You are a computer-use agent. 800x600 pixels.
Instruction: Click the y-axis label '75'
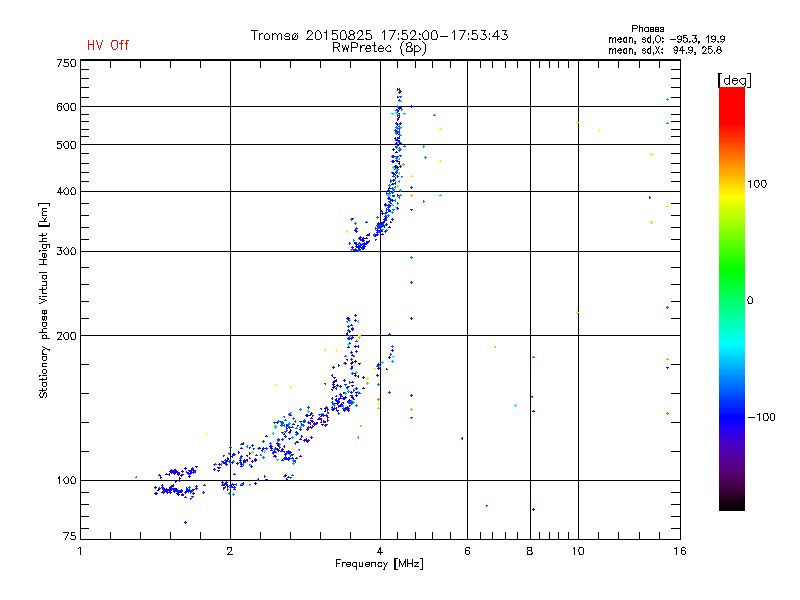coord(70,536)
